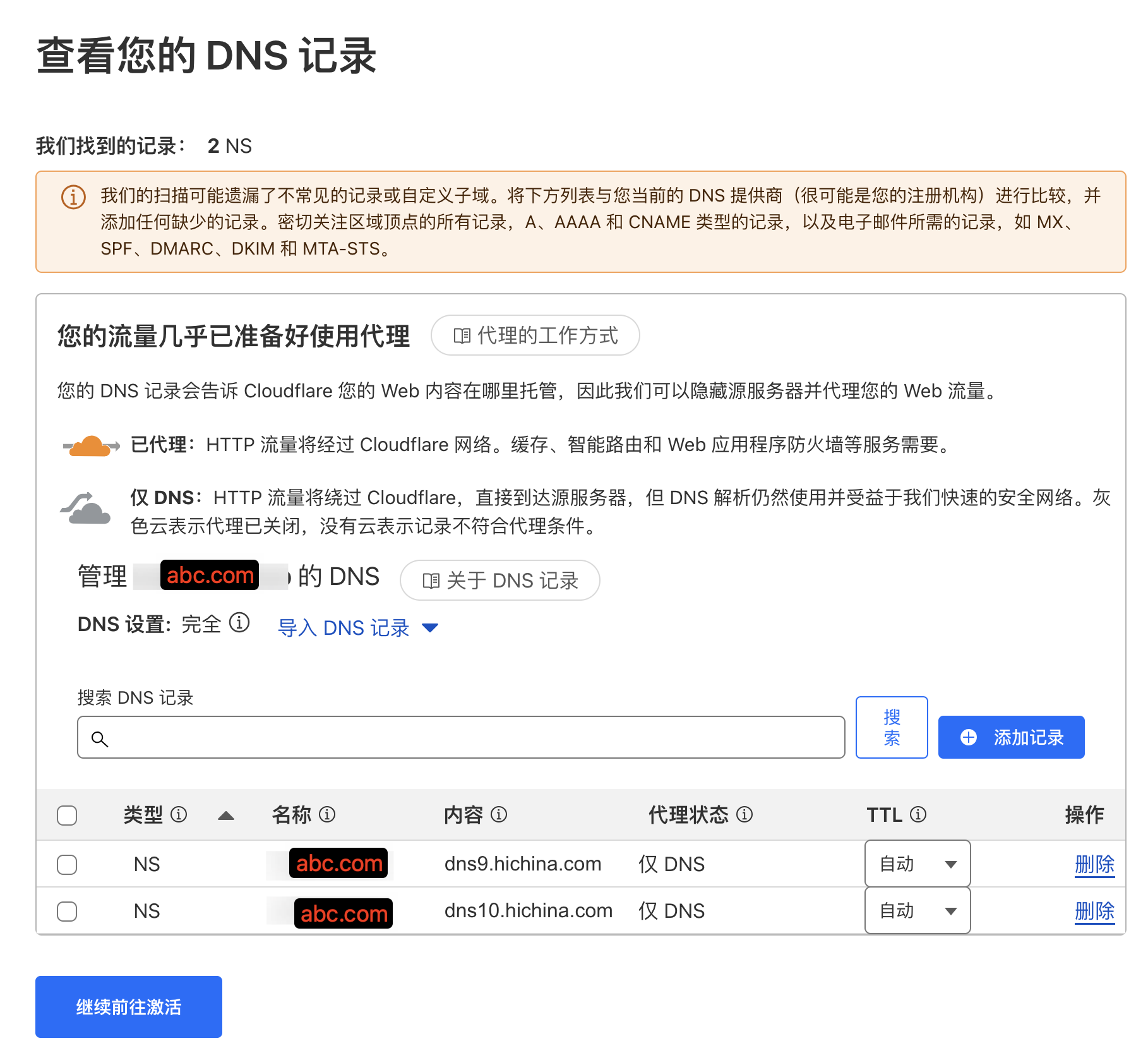
Task: Open 关于 DNS 记录 documentation button
Action: [x=499, y=581]
